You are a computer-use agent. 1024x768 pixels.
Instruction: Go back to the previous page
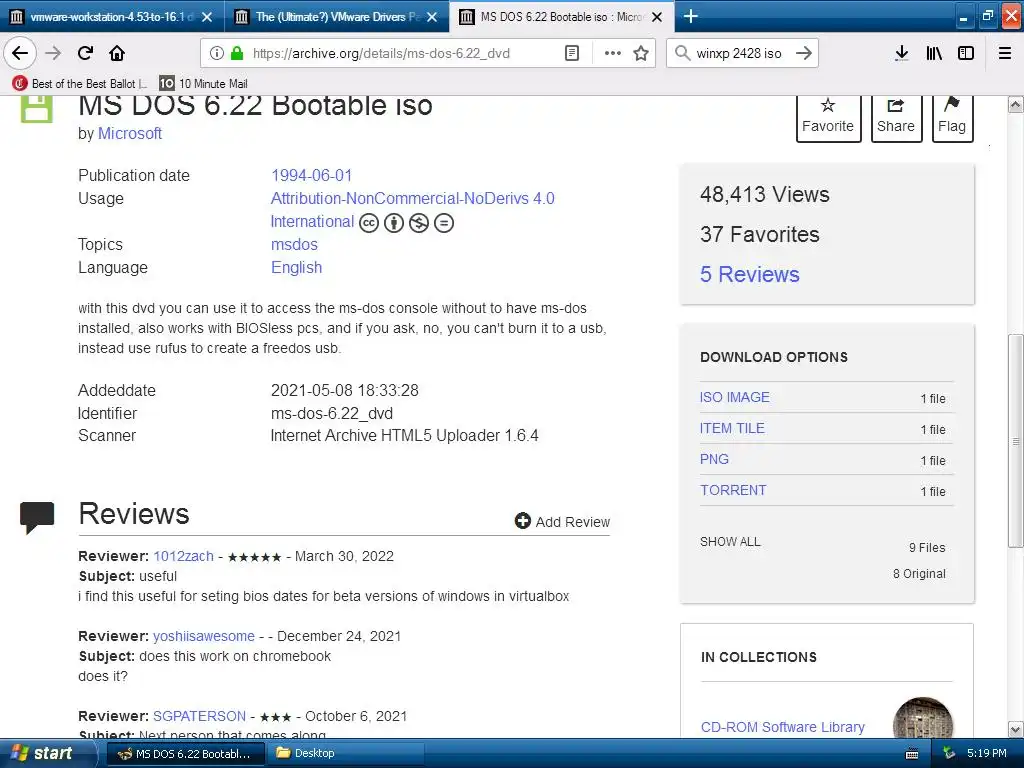tap(20, 53)
